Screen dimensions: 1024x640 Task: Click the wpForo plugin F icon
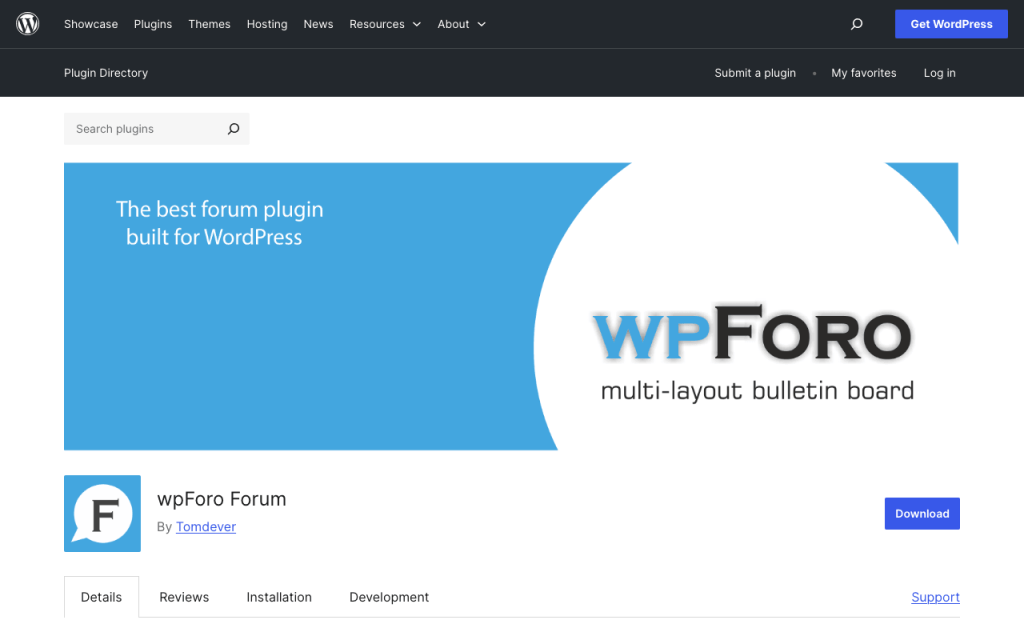103,513
